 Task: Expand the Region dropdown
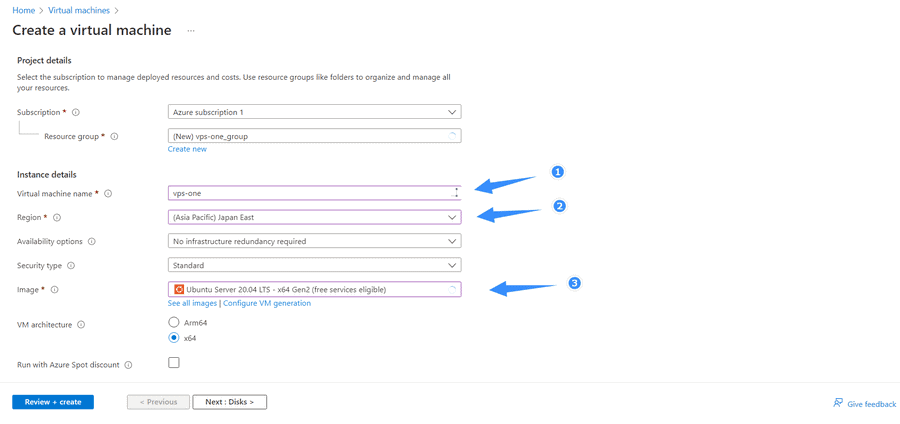click(x=315, y=217)
